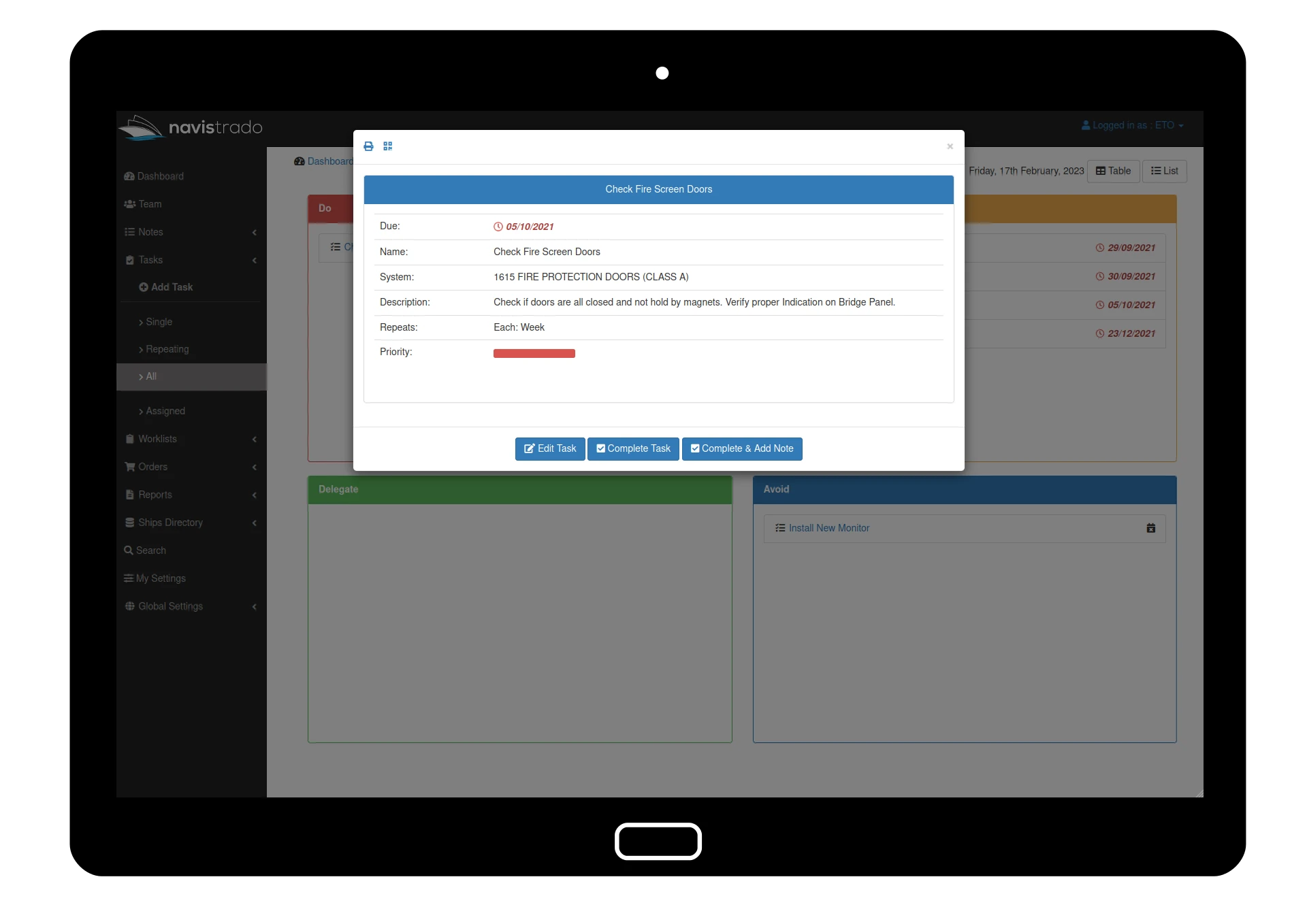Viewport: 1307px width, 924px height.
Task: Click the Check Fire Screen Doors modal title bar
Action: coord(659,190)
